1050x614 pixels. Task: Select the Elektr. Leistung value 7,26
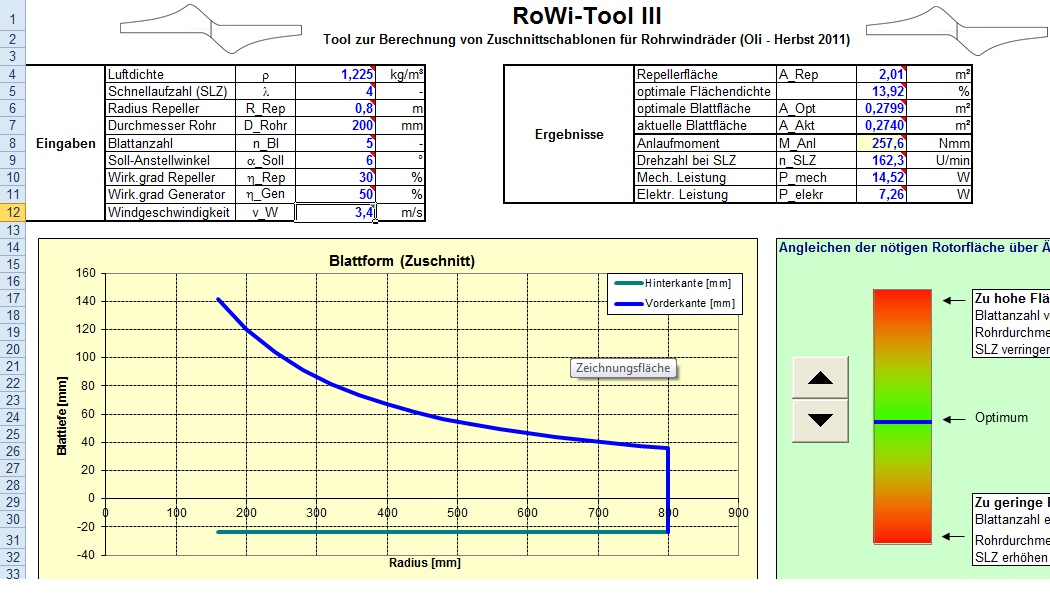(885, 195)
